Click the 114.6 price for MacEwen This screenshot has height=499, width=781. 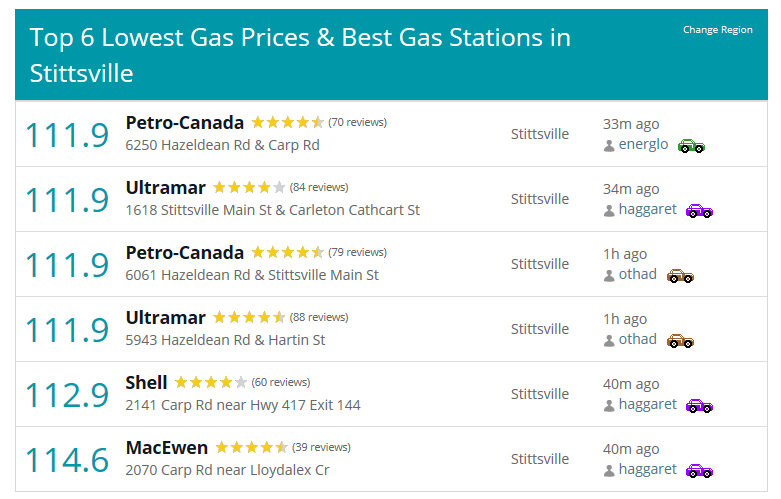(67, 460)
